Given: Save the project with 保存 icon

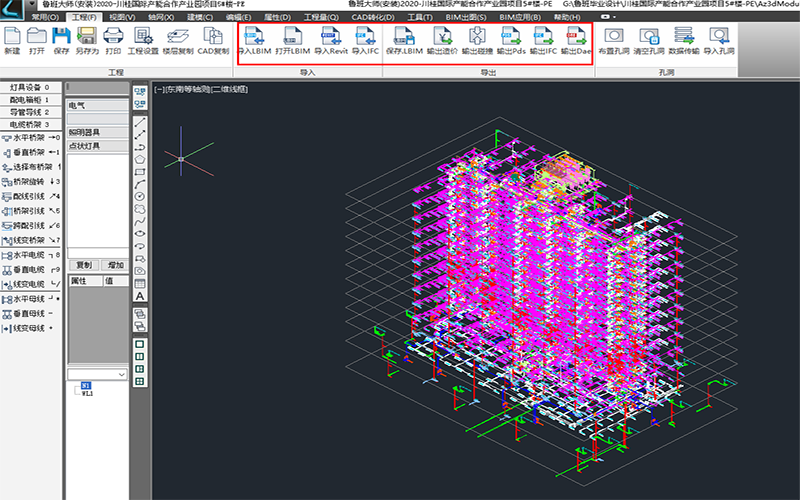Looking at the screenshot, I should point(61,41).
